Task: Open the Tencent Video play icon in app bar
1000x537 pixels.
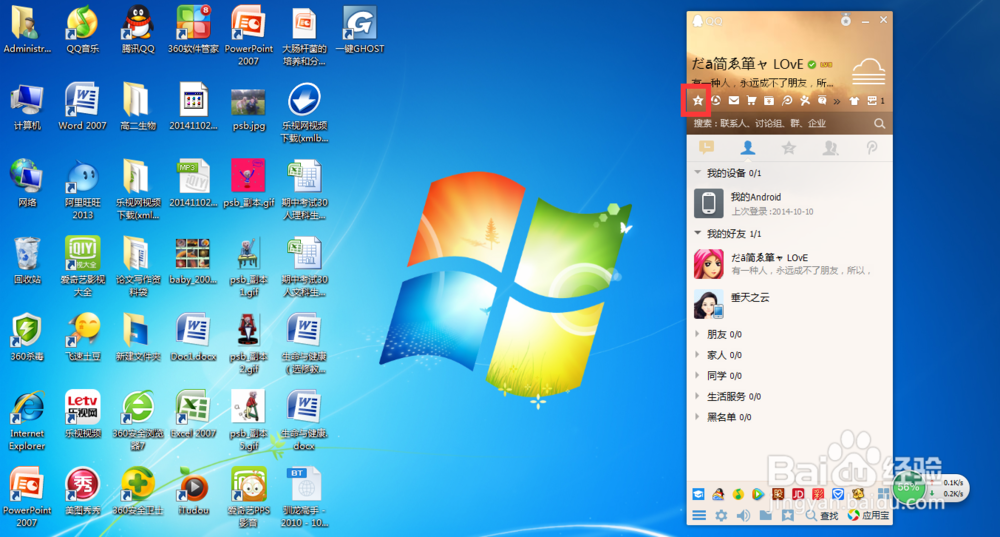Action: tap(758, 494)
